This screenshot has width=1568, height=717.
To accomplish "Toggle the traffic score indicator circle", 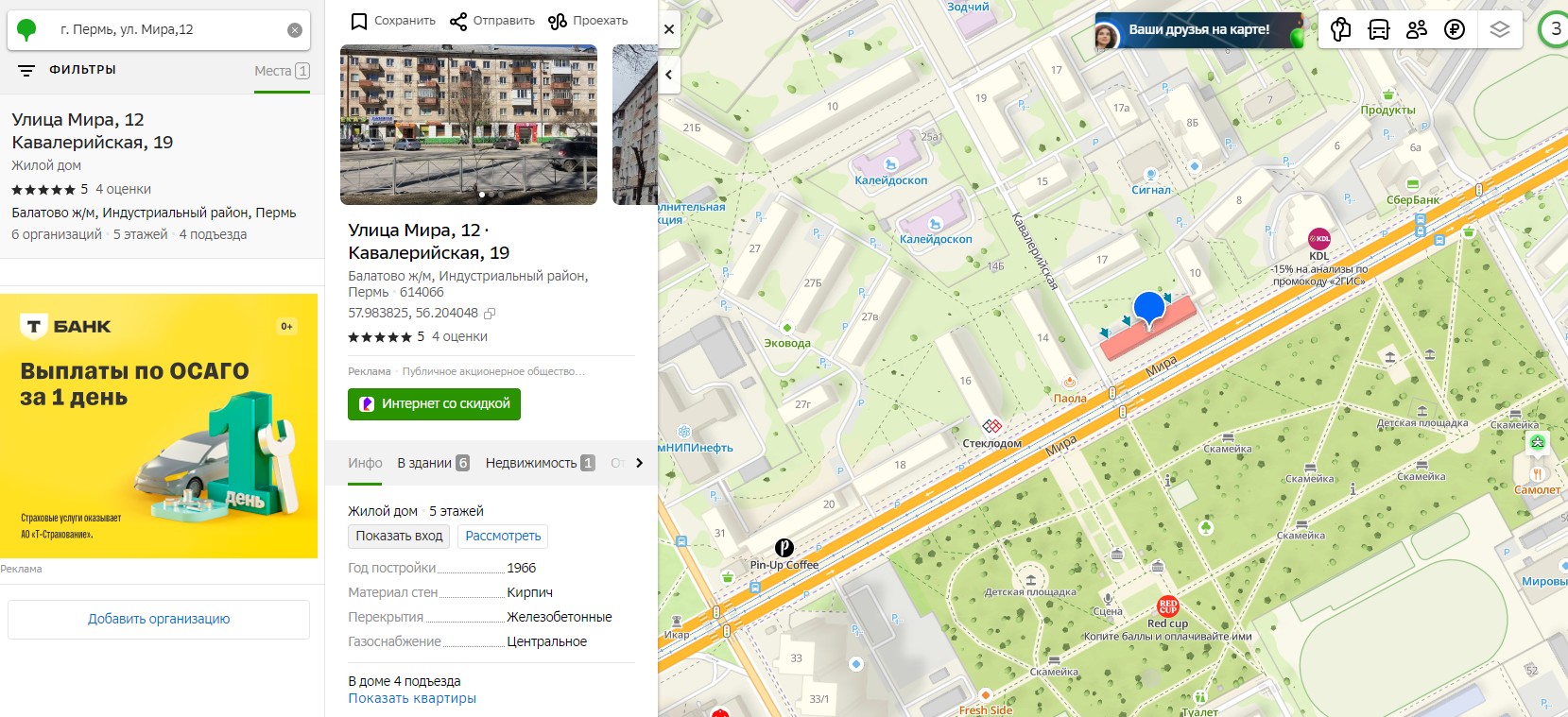I will [1554, 29].
